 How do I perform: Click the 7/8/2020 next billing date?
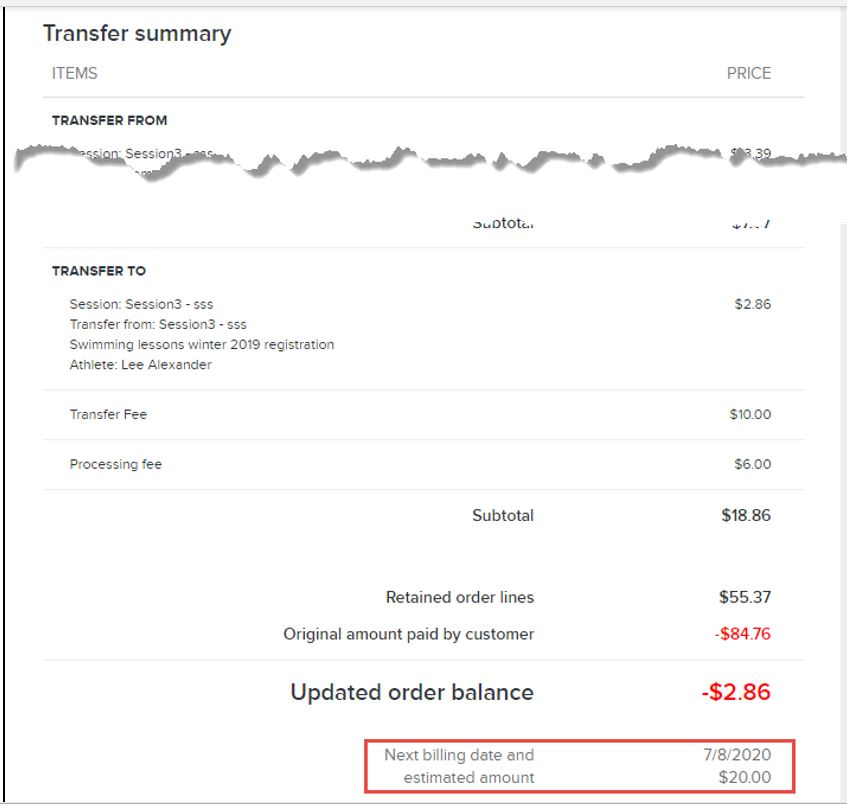click(x=737, y=754)
